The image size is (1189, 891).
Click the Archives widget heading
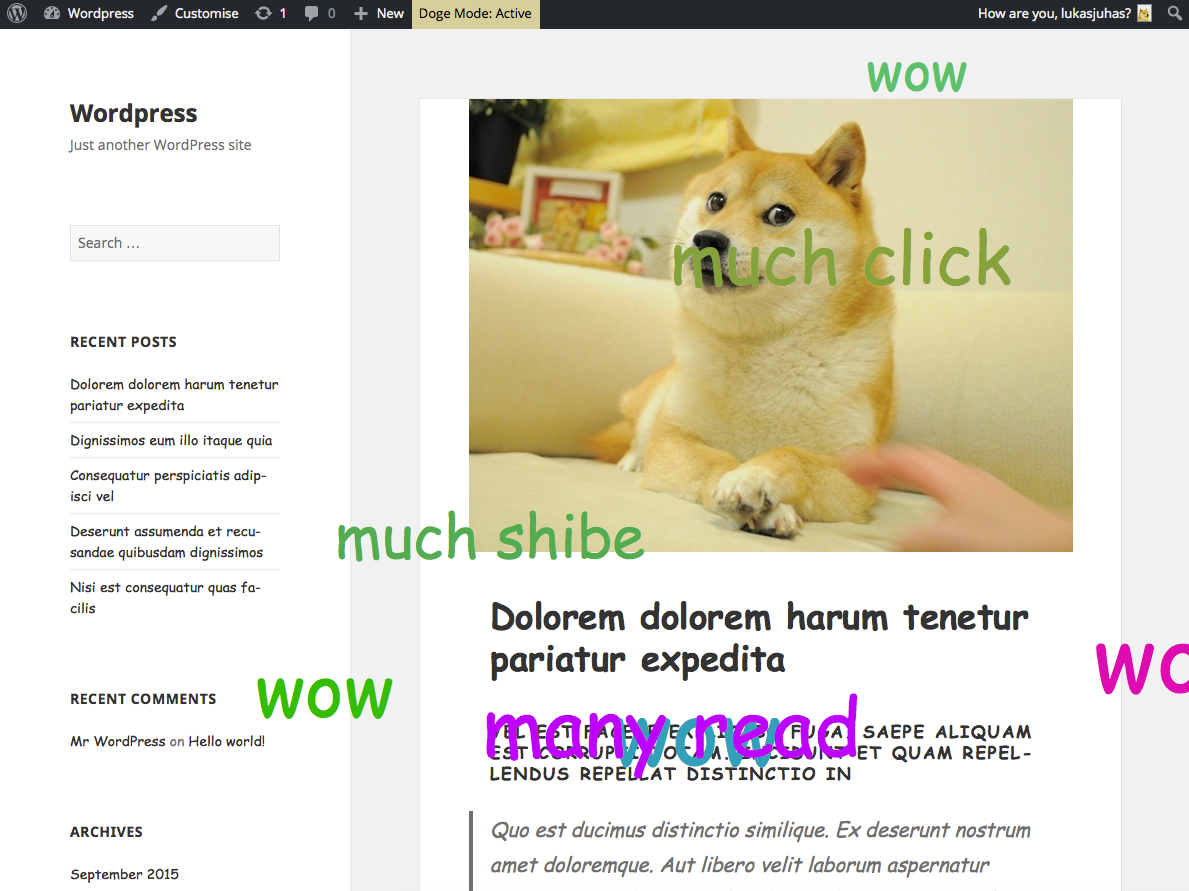(106, 832)
